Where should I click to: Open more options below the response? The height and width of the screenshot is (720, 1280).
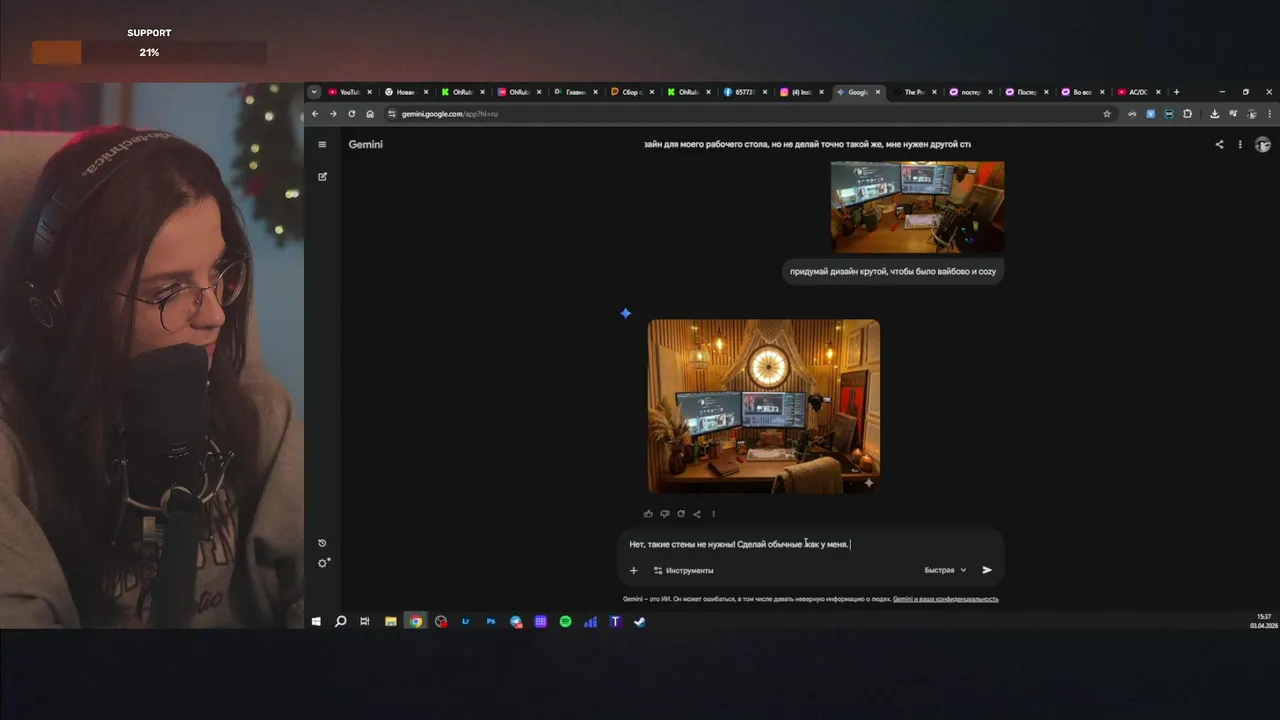pyautogui.click(x=713, y=514)
